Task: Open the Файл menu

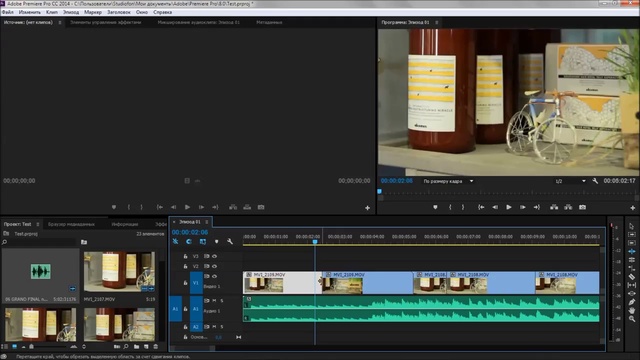Action: tap(8, 12)
